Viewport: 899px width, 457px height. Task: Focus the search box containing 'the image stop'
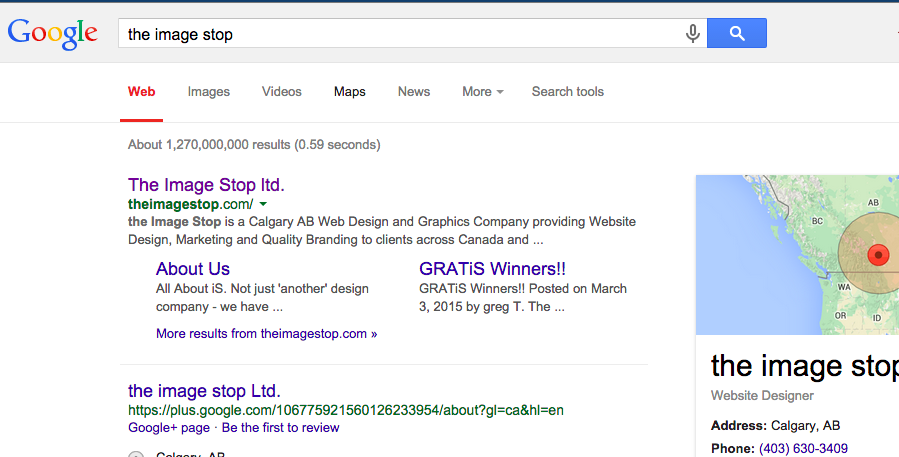click(413, 33)
